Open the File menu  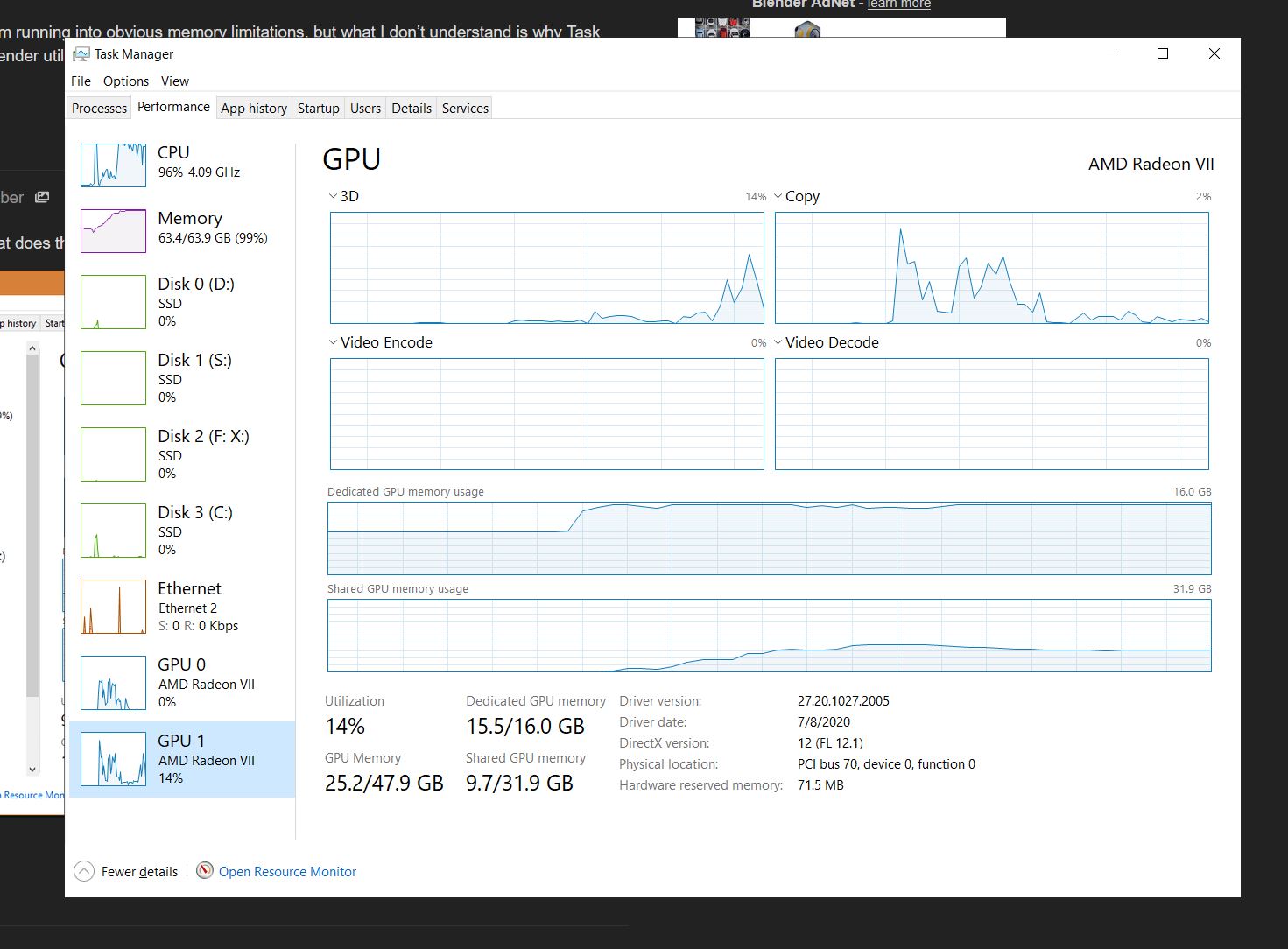pos(81,81)
